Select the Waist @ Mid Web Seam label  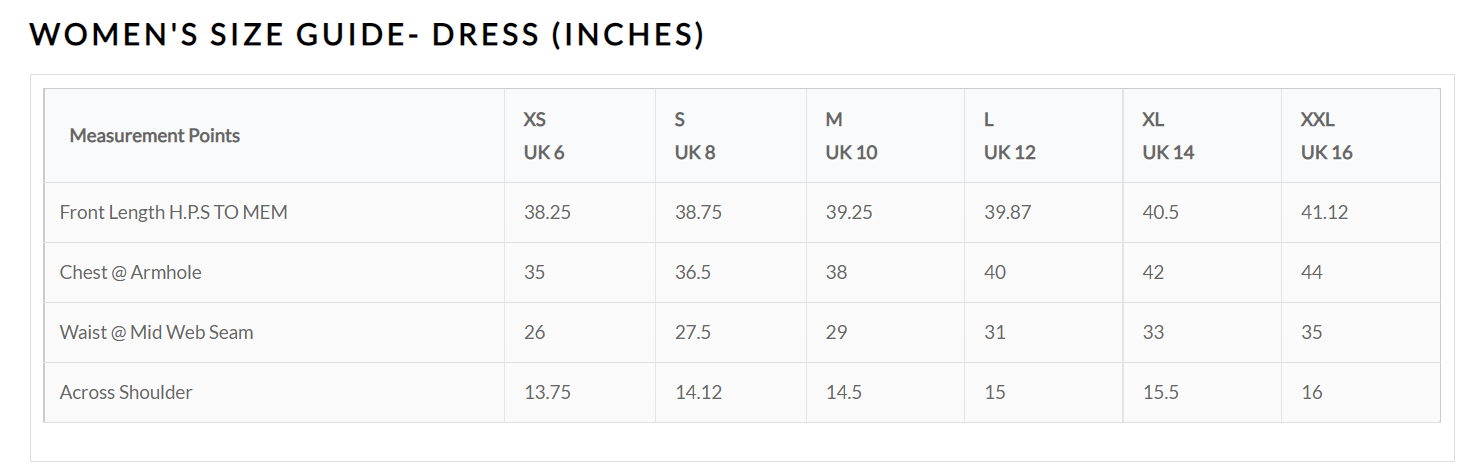tap(157, 333)
